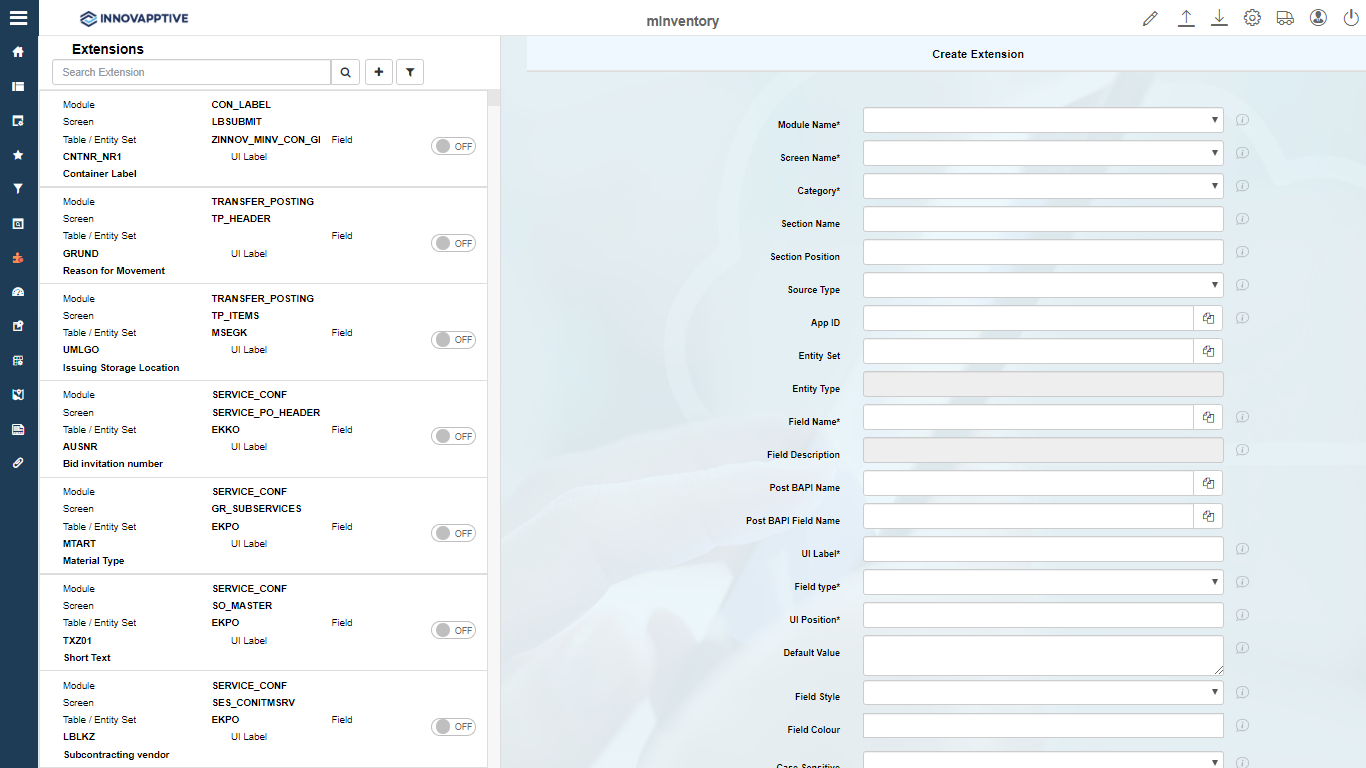Open the Category dropdown
The image size is (1366, 768).
tap(1043, 186)
